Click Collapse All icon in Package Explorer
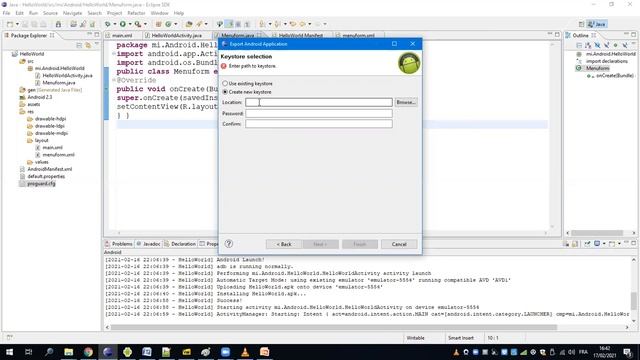This screenshot has height=360, width=640. (x=79, y=45)
